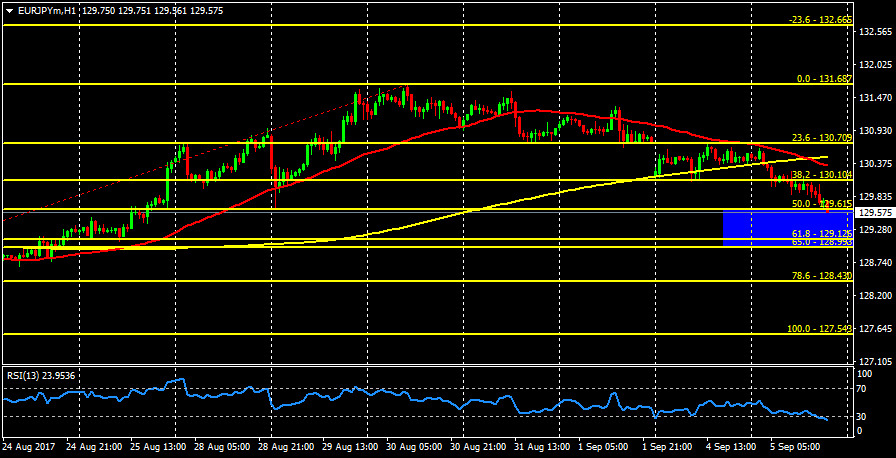The image size is (896, 458).
Task: Select the blue rectangle zone
Action: click(786, 228)
